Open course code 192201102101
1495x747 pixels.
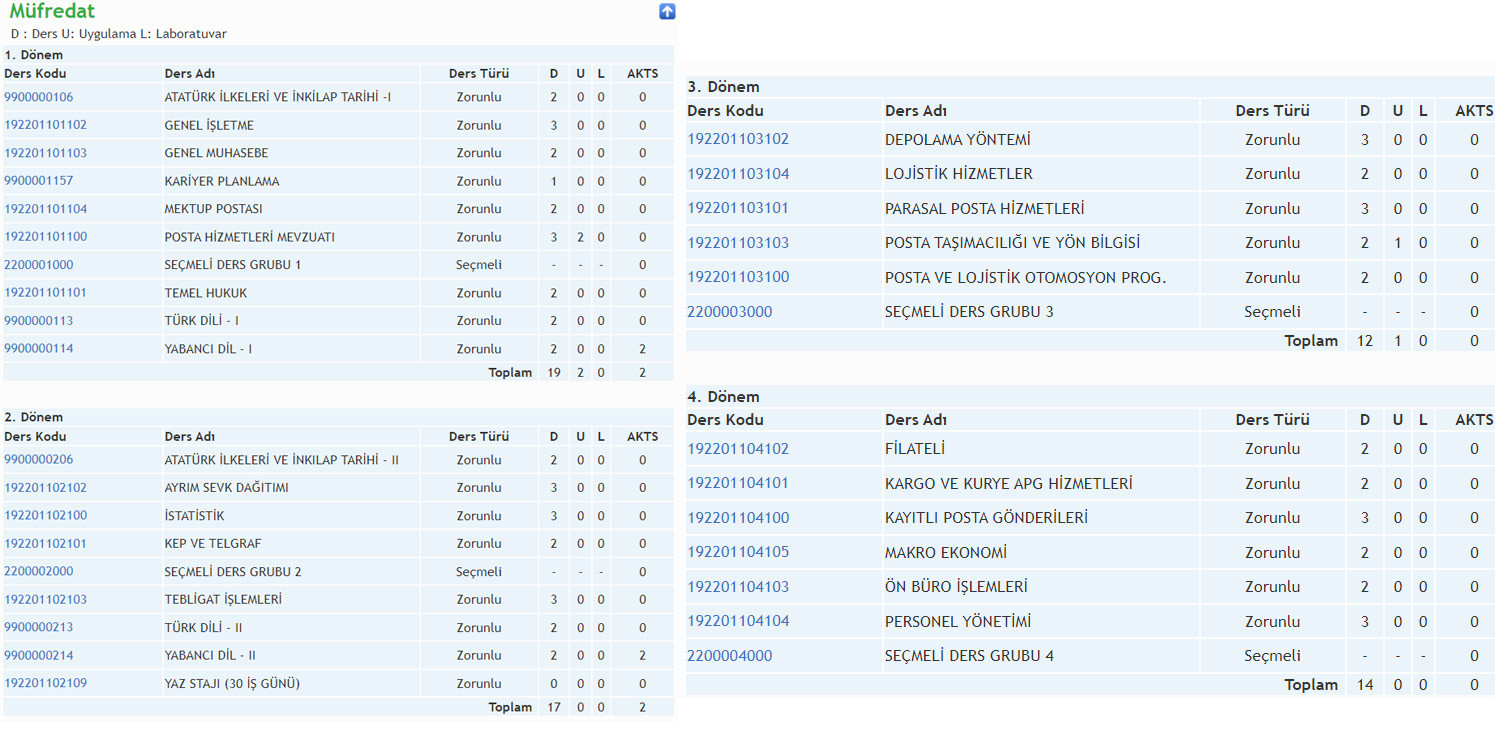(x=46, y=544)
